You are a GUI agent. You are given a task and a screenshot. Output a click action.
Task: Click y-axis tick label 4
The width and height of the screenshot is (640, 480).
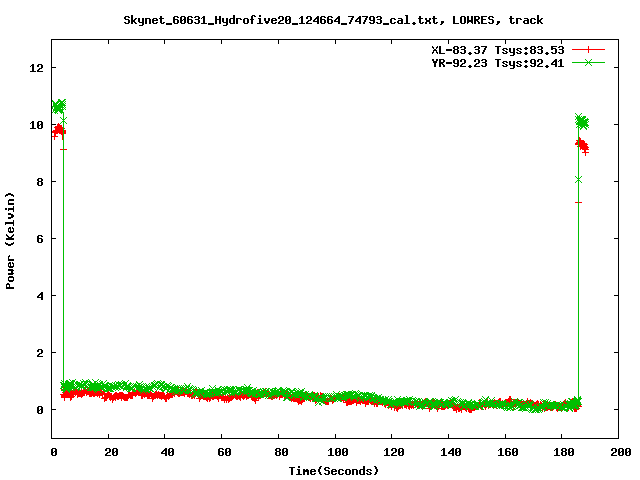tap(40, 296)
